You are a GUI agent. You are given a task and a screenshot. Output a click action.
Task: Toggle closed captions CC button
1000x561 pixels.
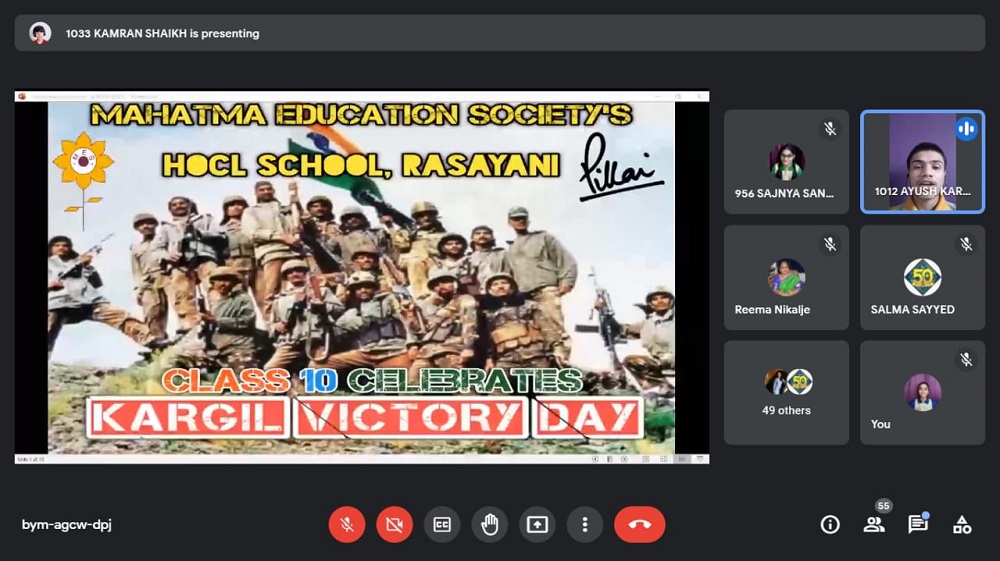(441, 524)
